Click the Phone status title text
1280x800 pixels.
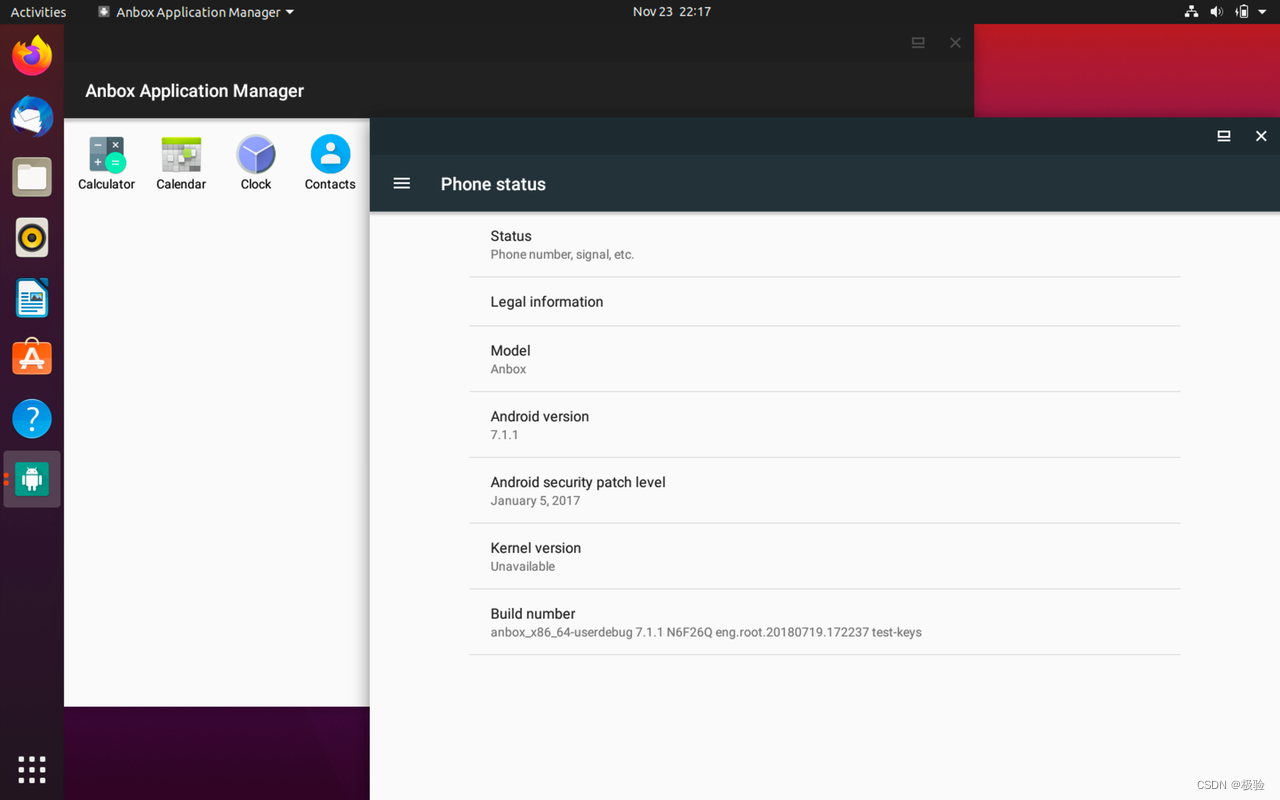coord(493,184)
